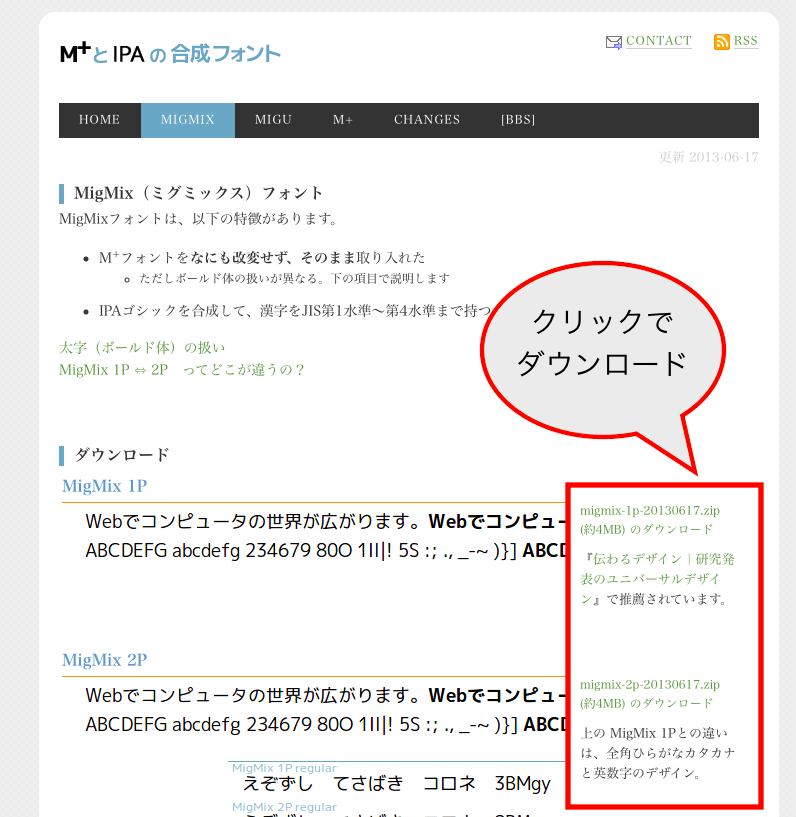Click the M+ と IPA site logo
This screenshot has height=817, width=796.
[x=170, y=54]
